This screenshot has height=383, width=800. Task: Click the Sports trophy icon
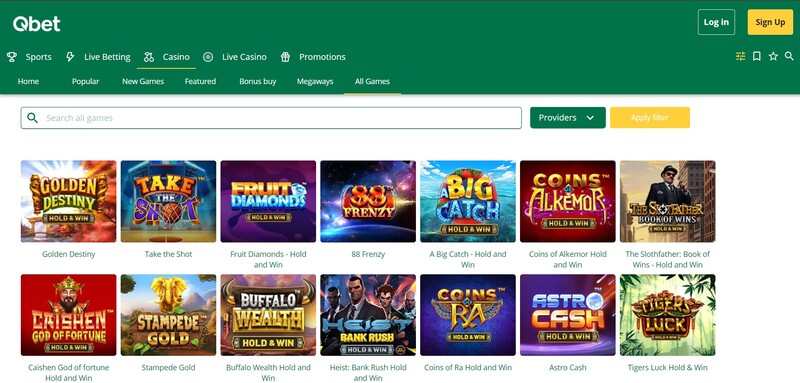[x=12, y=57]
